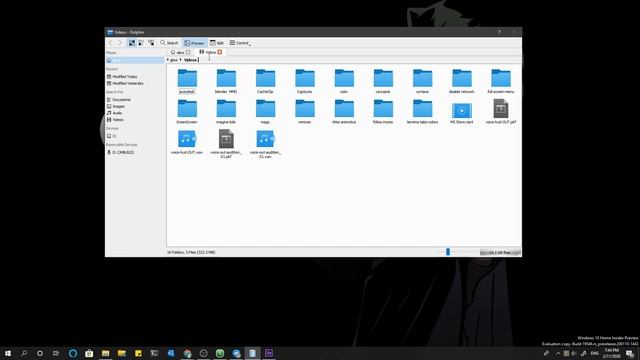Click the folders and files count
640x360 pixels.
(x=191, y=253)
